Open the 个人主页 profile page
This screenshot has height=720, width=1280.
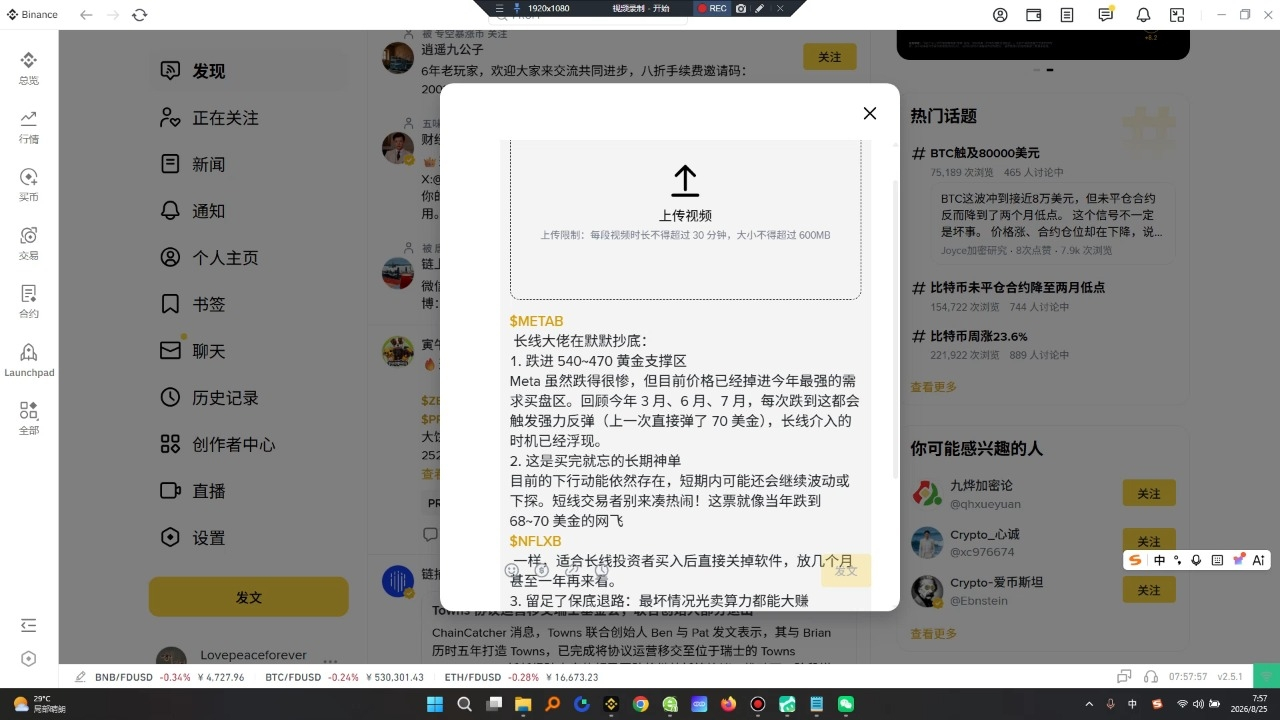[x=250, y=258]
